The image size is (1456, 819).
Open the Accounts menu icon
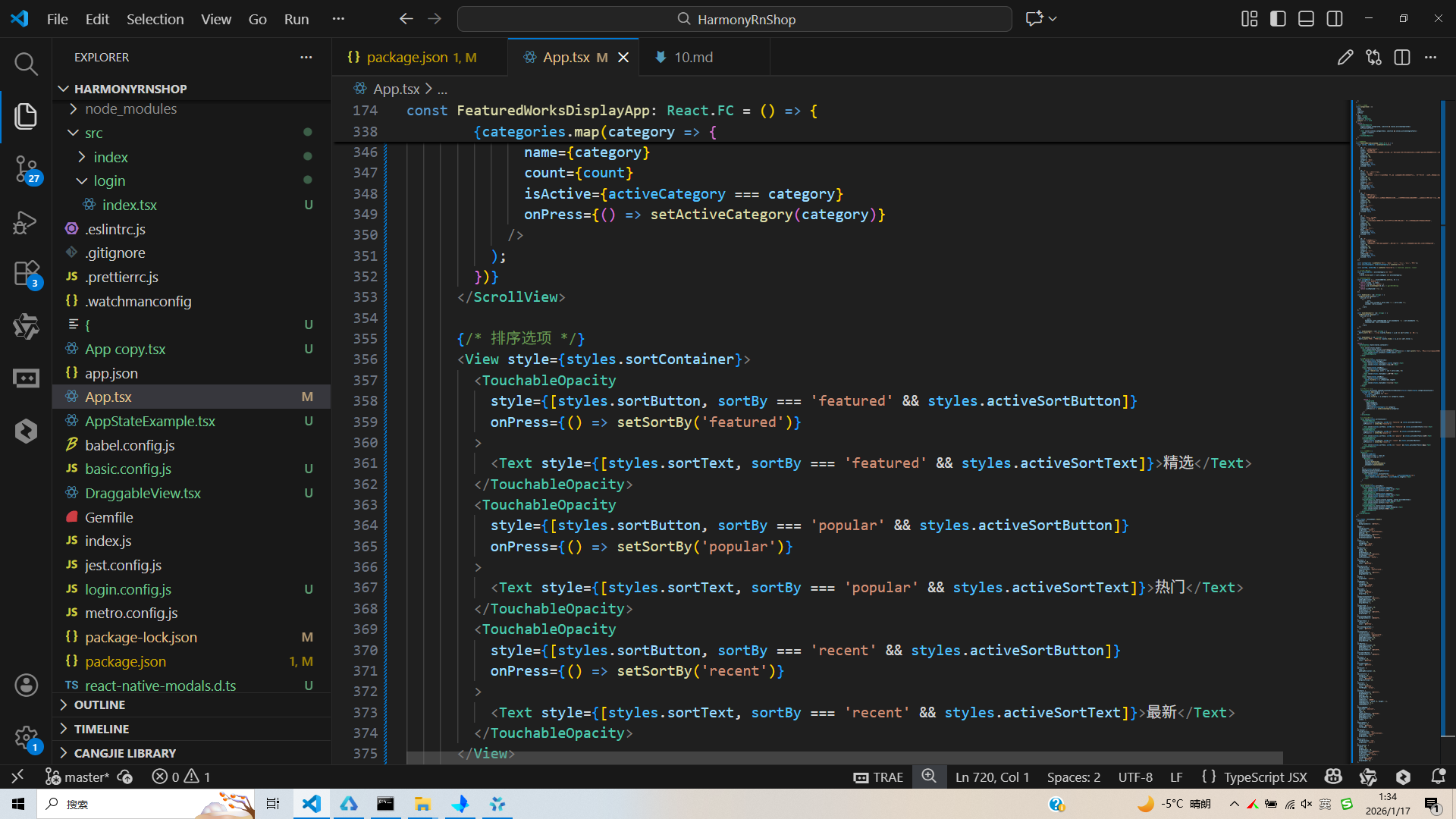pos(26,686)
